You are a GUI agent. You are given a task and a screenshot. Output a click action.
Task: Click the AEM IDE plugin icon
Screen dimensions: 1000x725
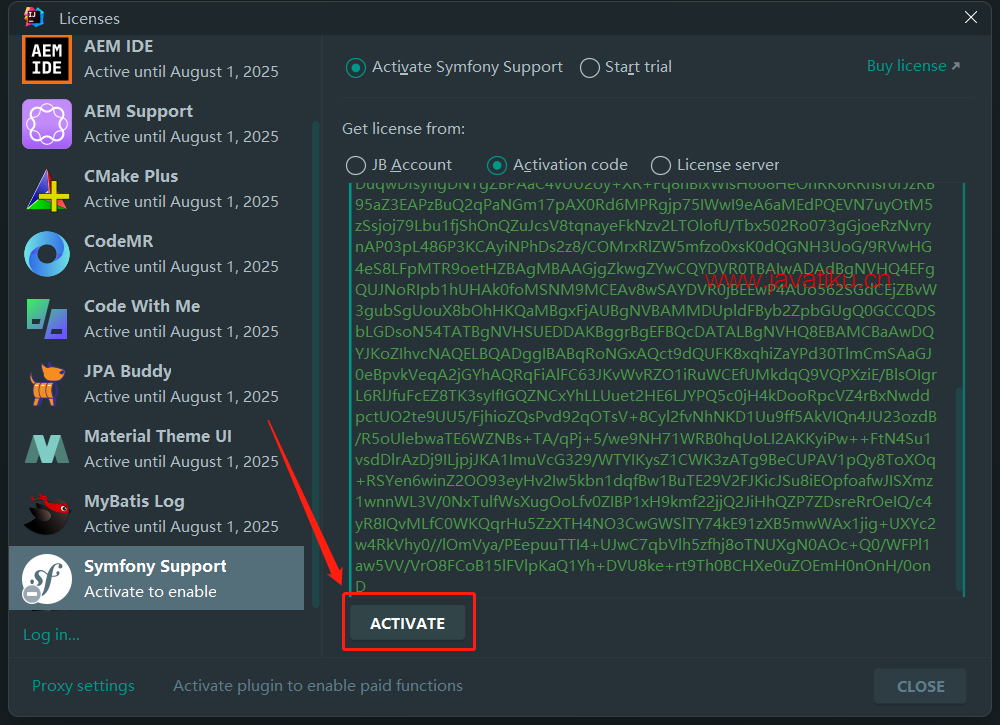point(47,59)
